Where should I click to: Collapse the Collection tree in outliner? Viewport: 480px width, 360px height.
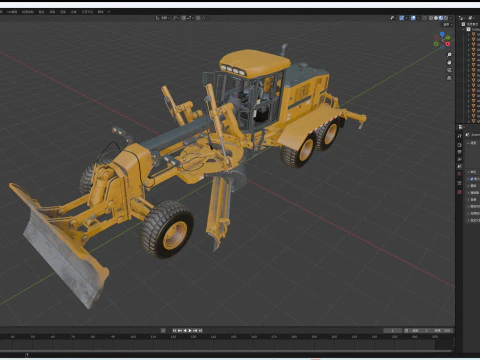point(463,29)
